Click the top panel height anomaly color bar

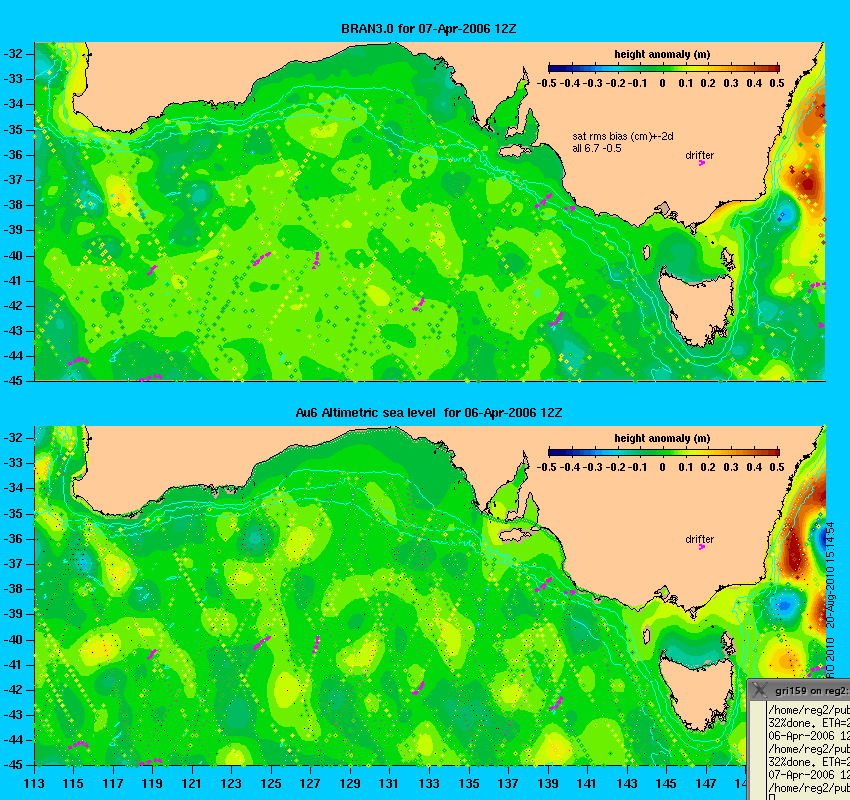tap(664, 68)
